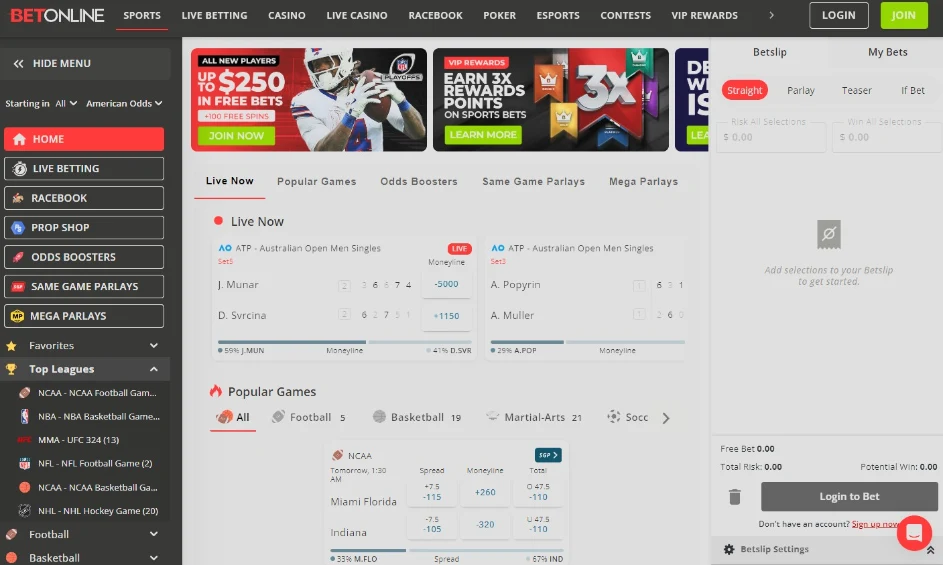Image resolution: width=943 pixels, height=565 pixels.
Task: Click the Home house icon in sidebar
Action: coord(19,139)
